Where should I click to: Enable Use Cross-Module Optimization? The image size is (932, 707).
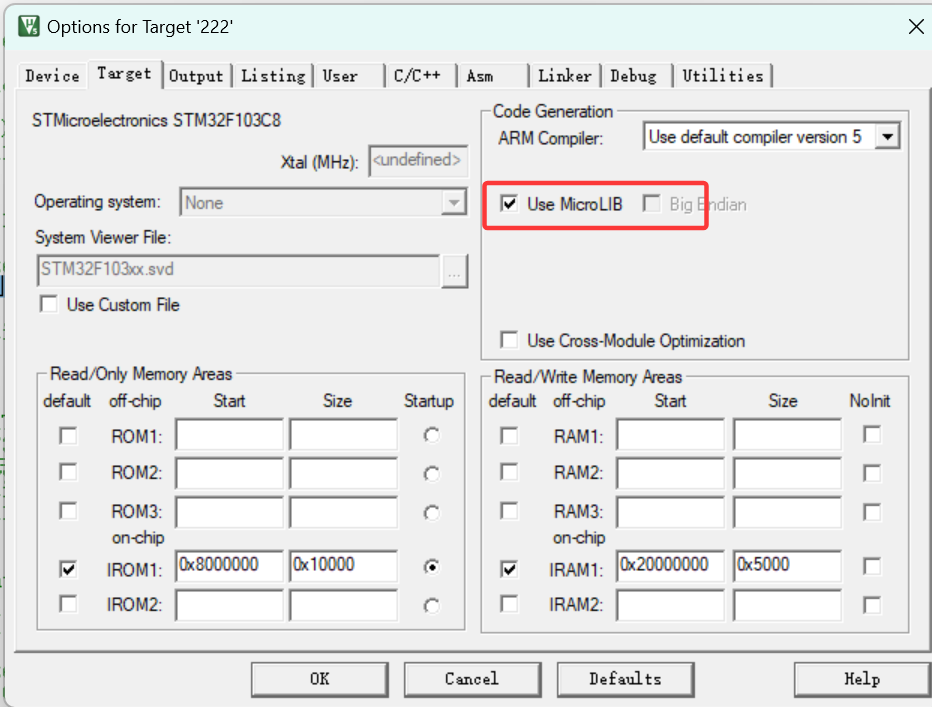coord(509,340)
